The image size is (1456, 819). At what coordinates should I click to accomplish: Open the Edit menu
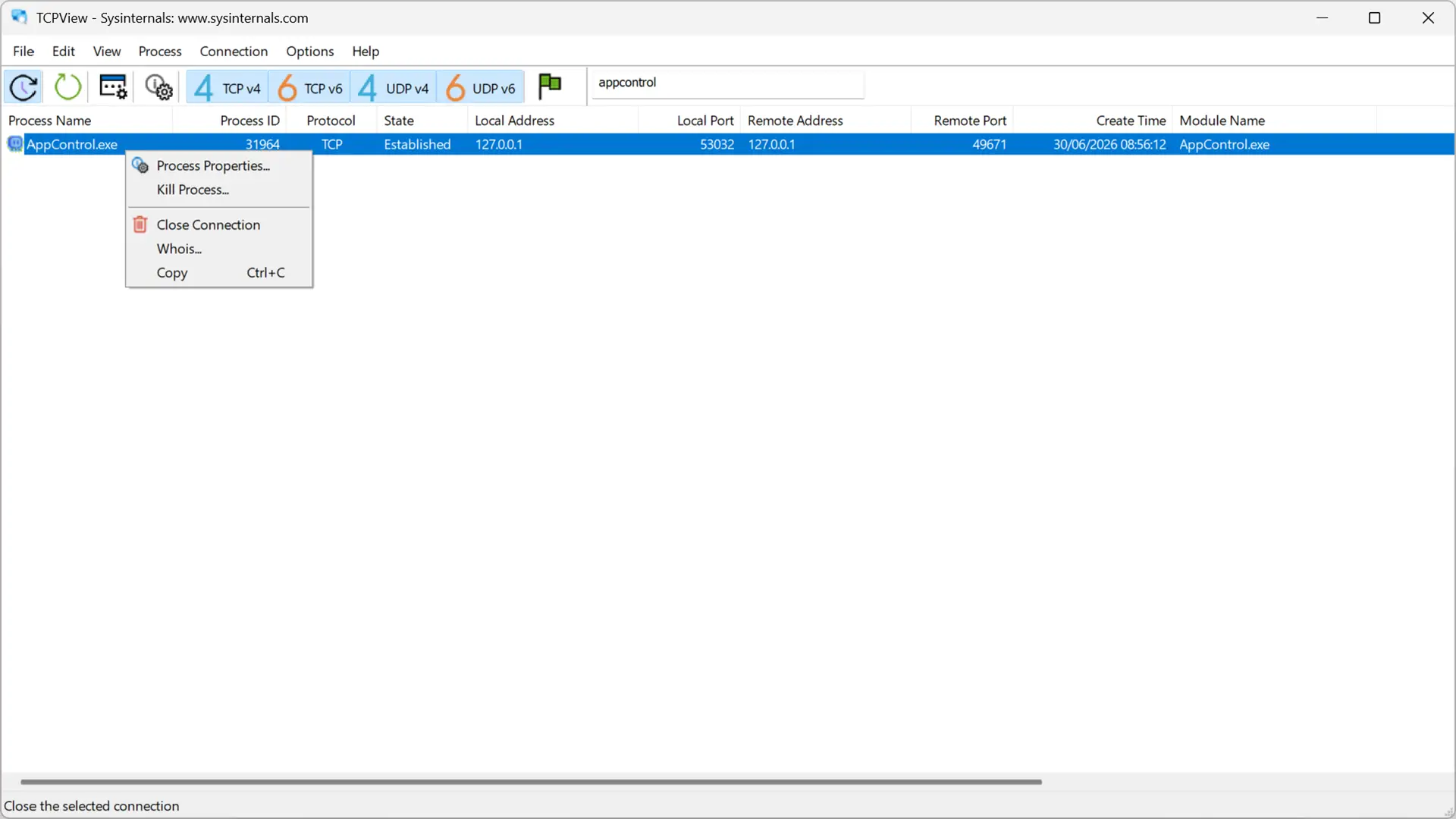pos(63,51)
